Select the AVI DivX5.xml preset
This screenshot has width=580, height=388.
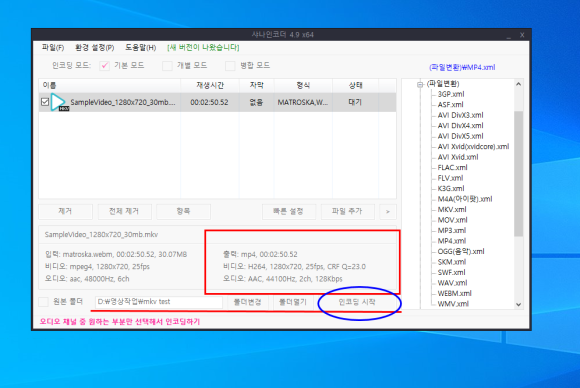[460, 136]
